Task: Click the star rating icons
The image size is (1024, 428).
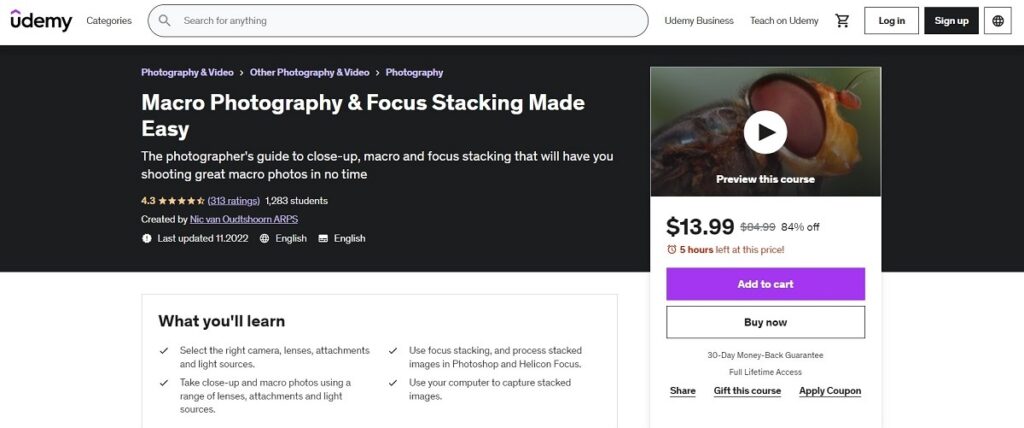Action: tap(182, 201)
